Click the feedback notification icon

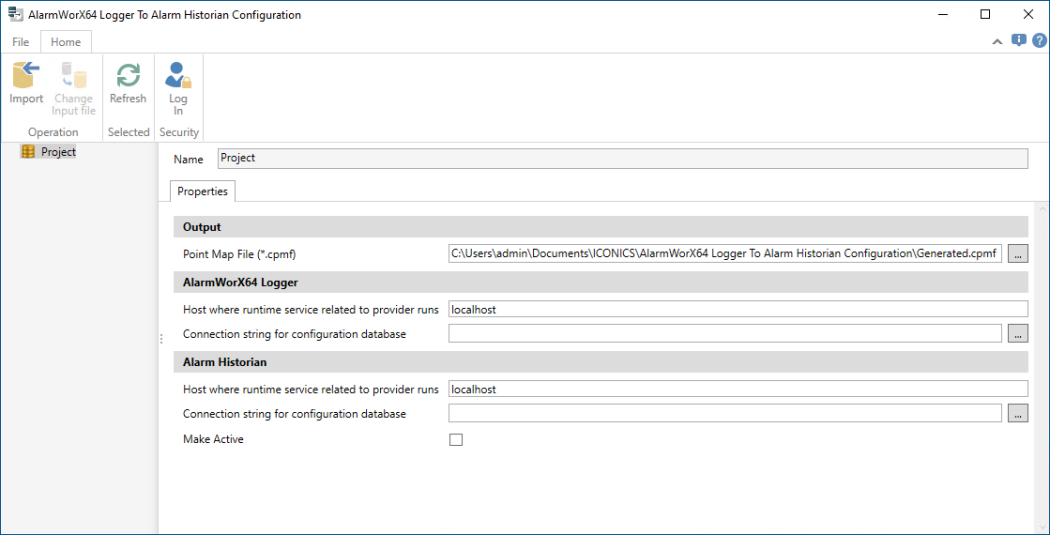point(1018,41)
